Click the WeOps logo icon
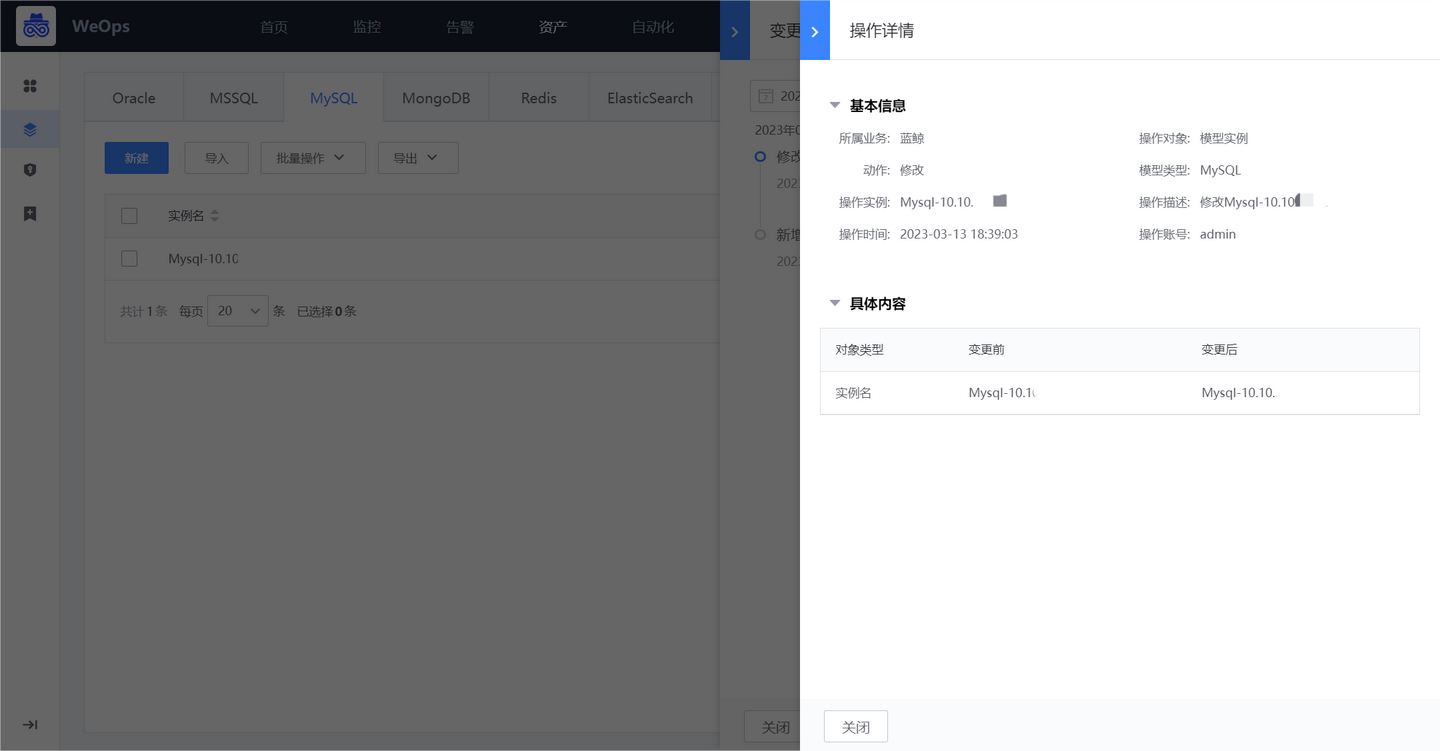This screenshot has height=751, width=1440. click(x=36, y=26)
